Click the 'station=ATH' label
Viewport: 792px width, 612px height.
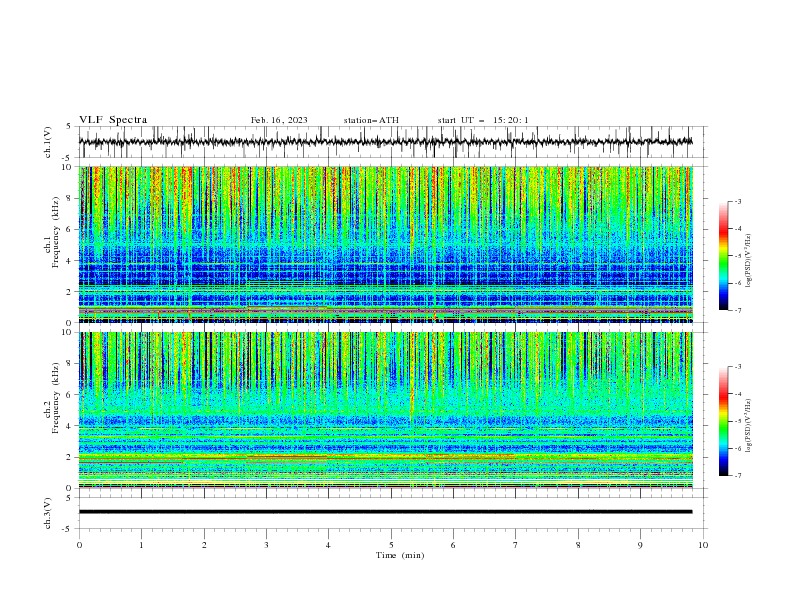click(x=371, y=120)
